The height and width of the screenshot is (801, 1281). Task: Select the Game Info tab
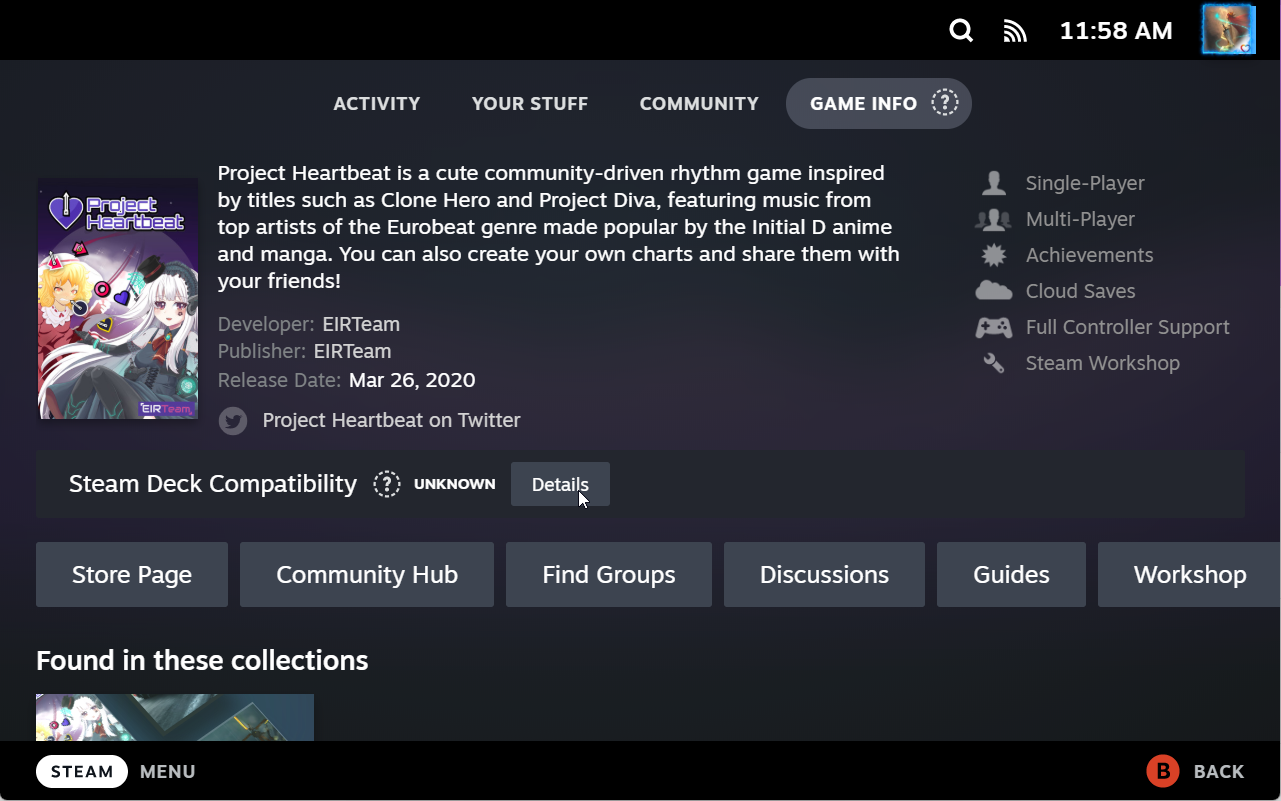[x=879, y=103]
